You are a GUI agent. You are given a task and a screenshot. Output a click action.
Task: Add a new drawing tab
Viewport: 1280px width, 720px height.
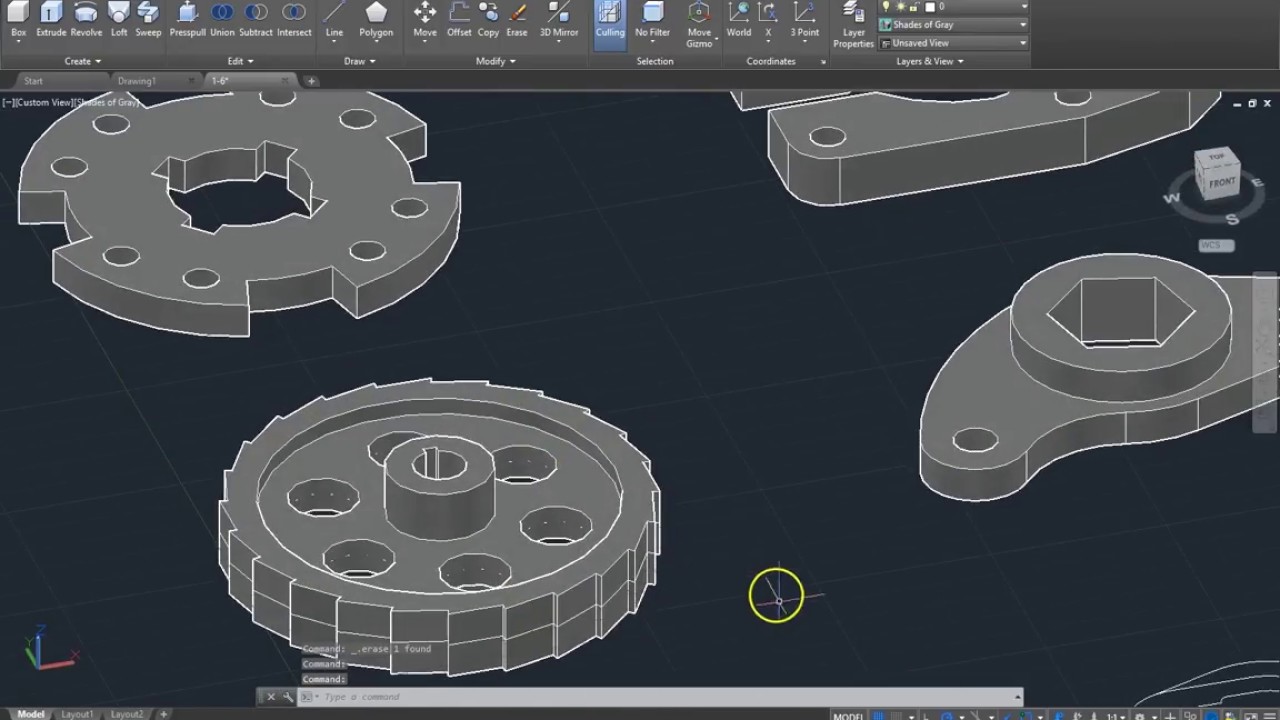point(311,81)
